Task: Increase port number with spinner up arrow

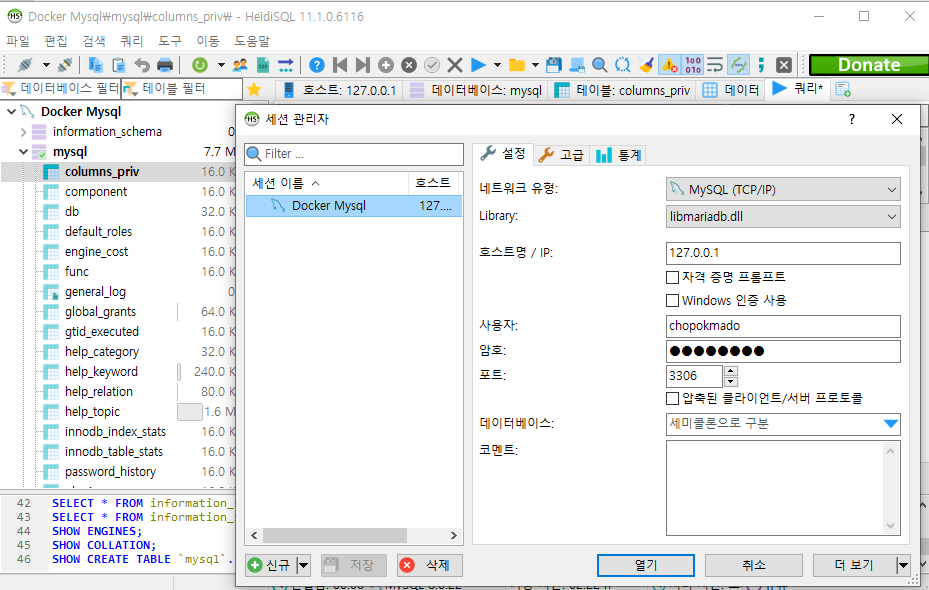Action: pyautogui.click(x=731, y=371)
